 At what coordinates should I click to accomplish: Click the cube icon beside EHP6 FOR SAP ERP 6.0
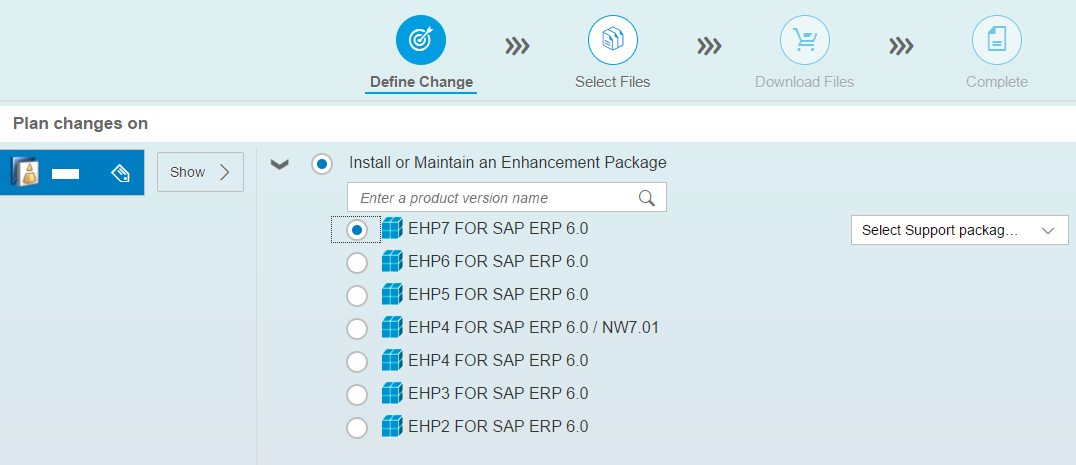tap(392, 261)
